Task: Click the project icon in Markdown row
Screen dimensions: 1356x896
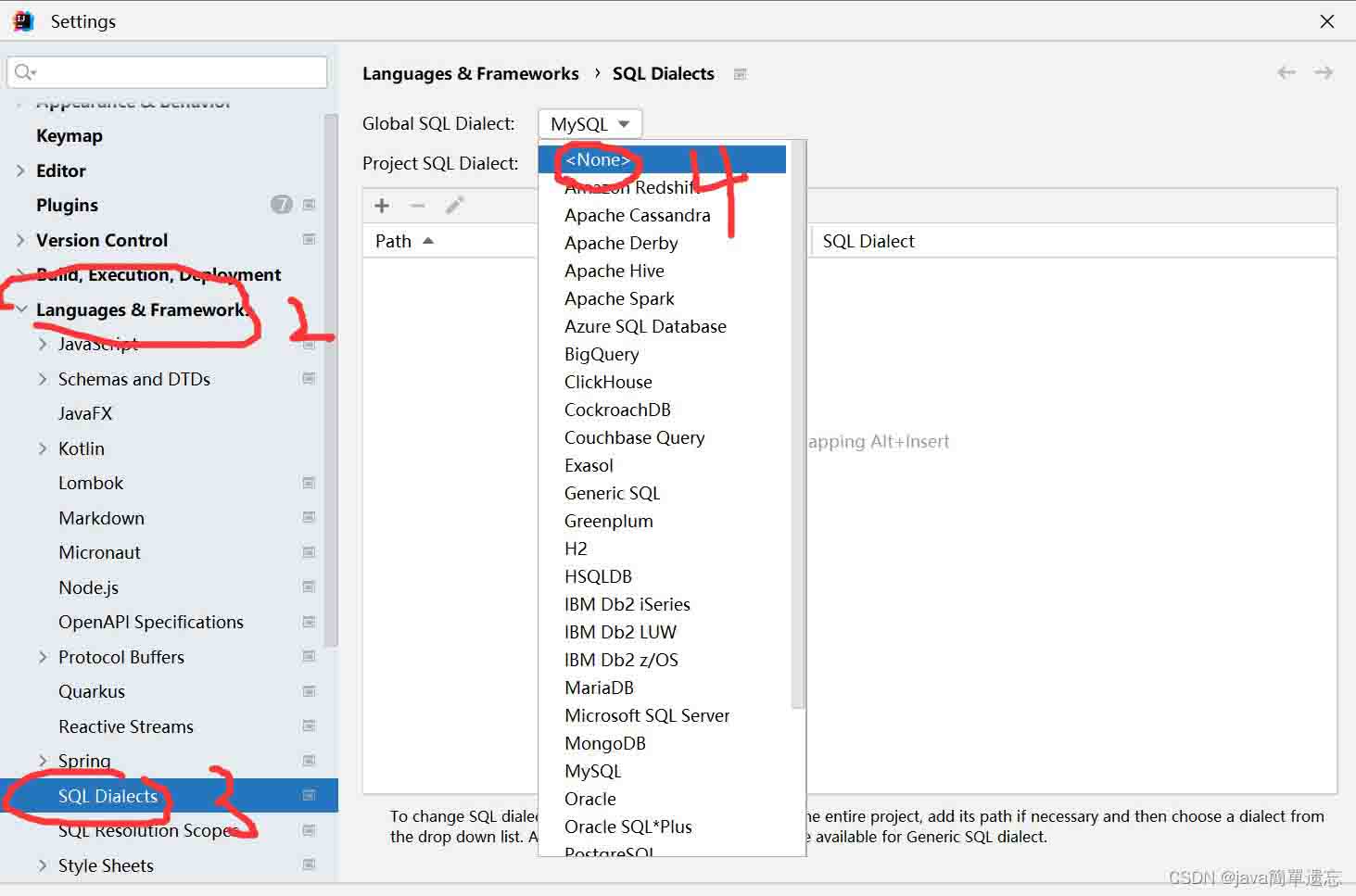Action: (x=310, y=518)
